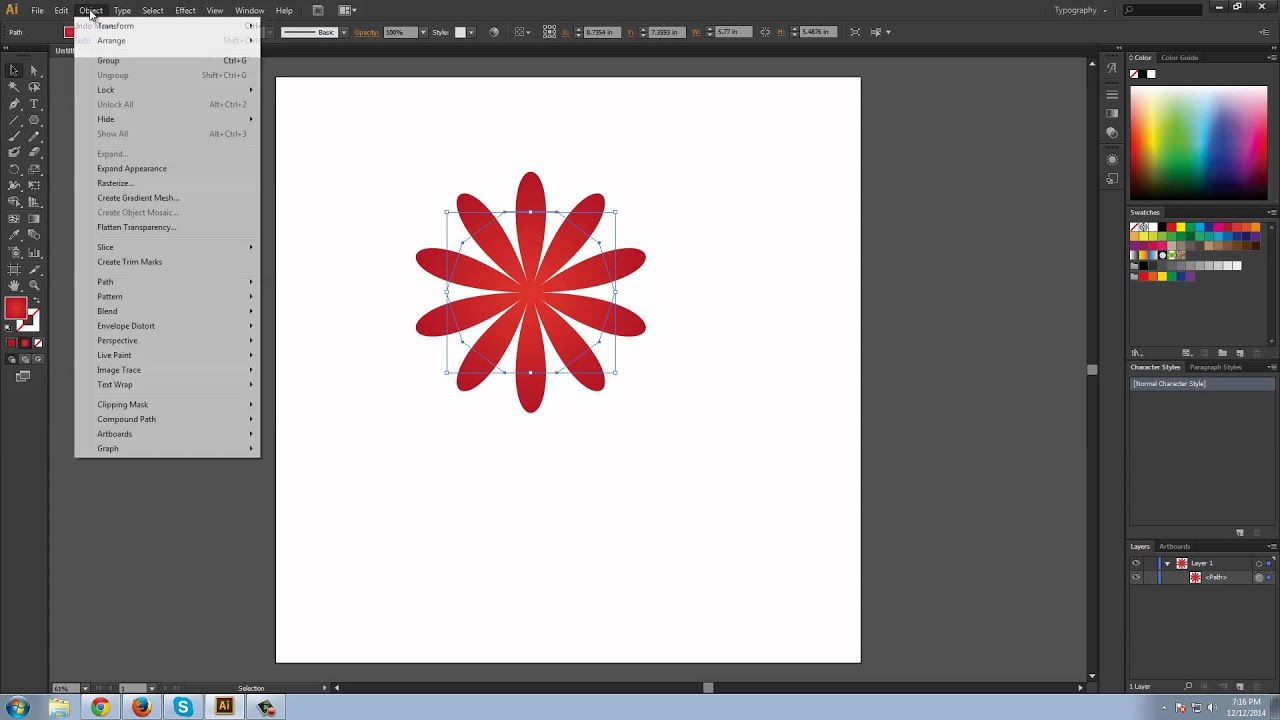Viewport: 1280px width, 720px height.
Task: Select the Selection tool (black arrow)
Action: (x=14, y=71)
